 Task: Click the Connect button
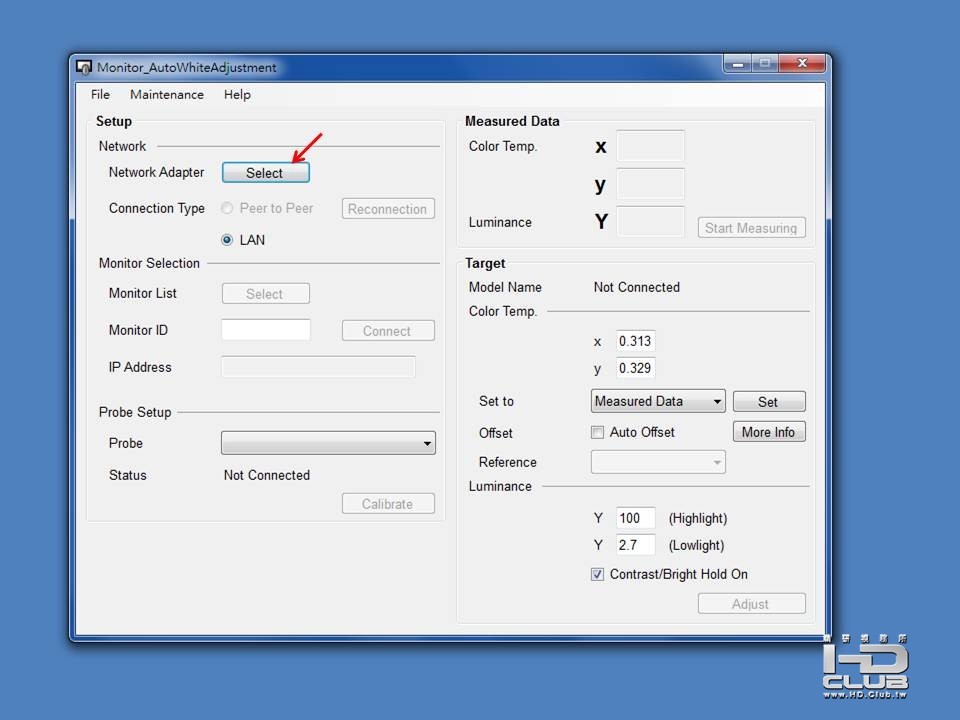click(388, 331)
